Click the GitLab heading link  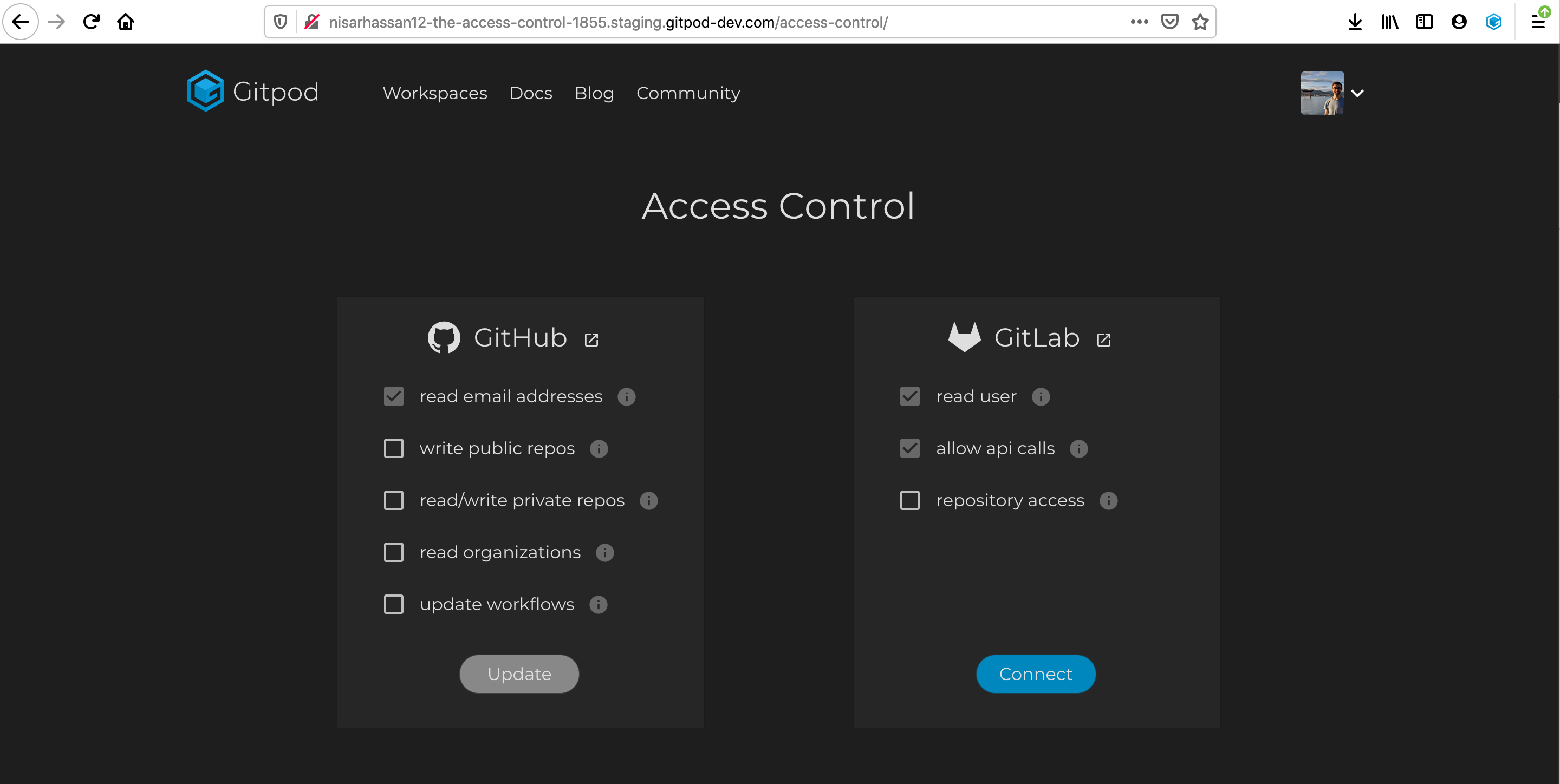pyautogui.click(x=1037, y=337)
